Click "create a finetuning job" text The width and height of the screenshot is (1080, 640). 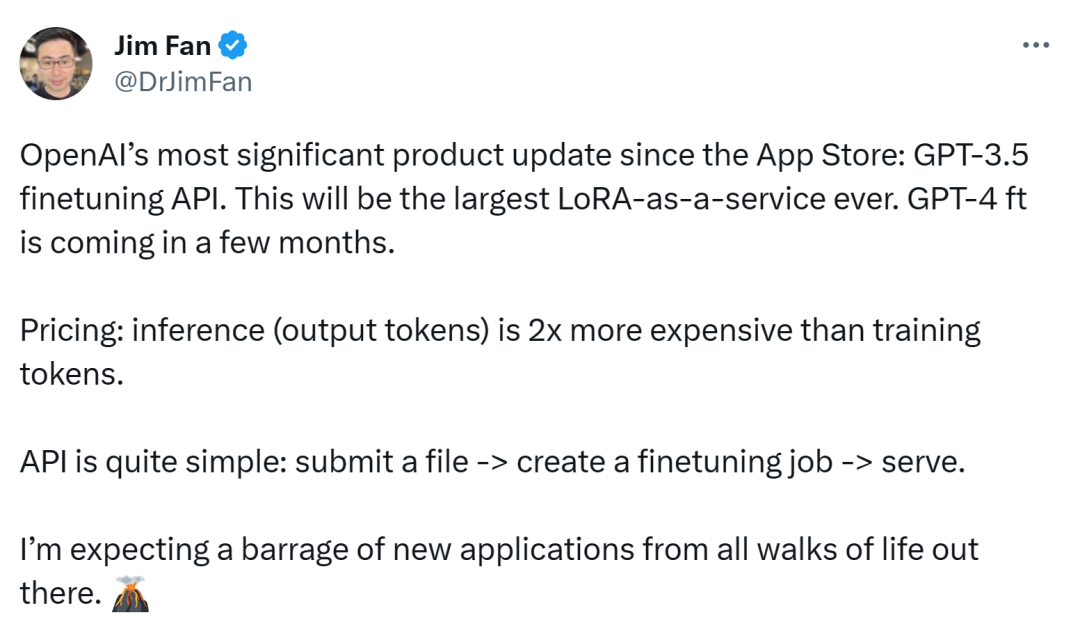click(x=675, y=463)
